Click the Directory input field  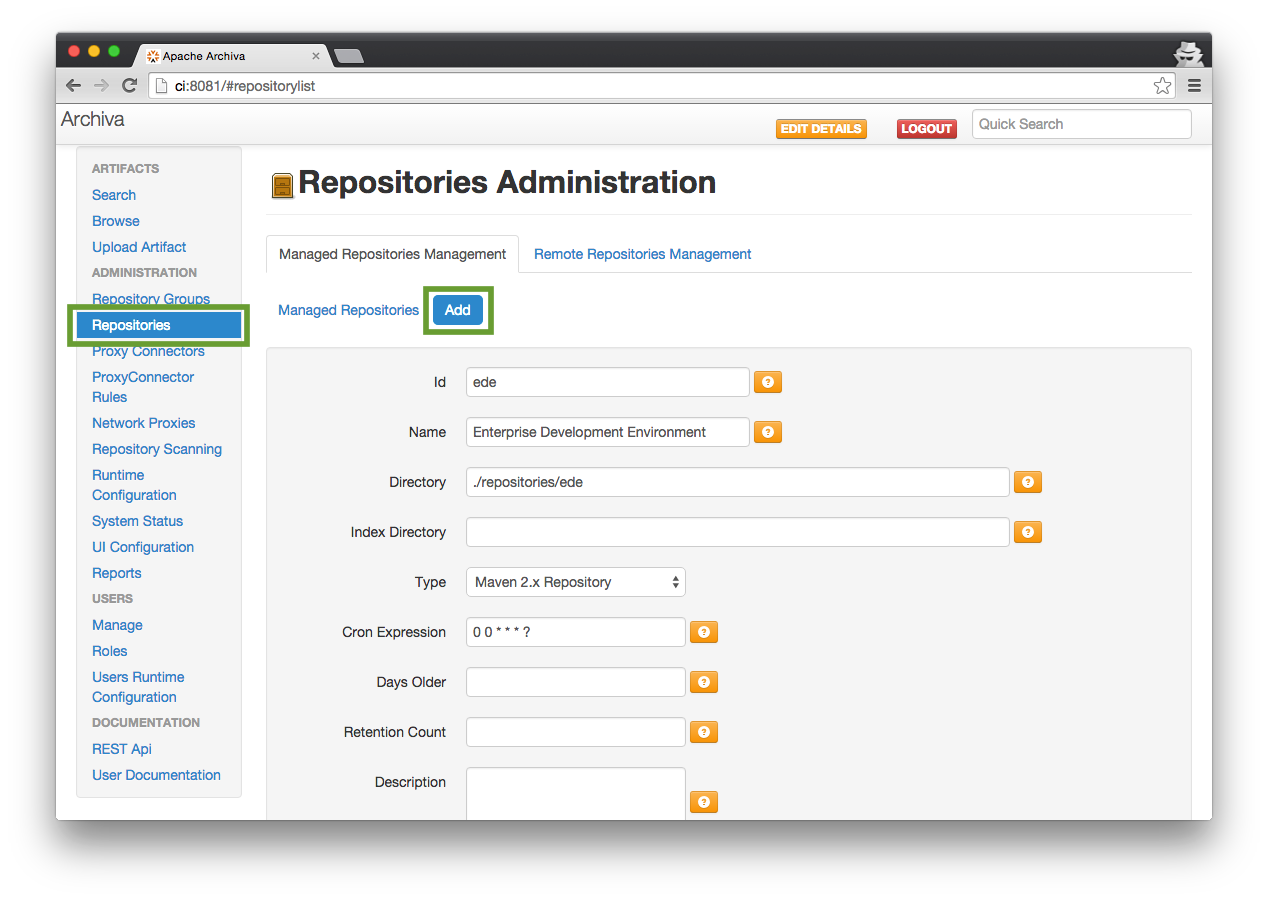point(738,482)
